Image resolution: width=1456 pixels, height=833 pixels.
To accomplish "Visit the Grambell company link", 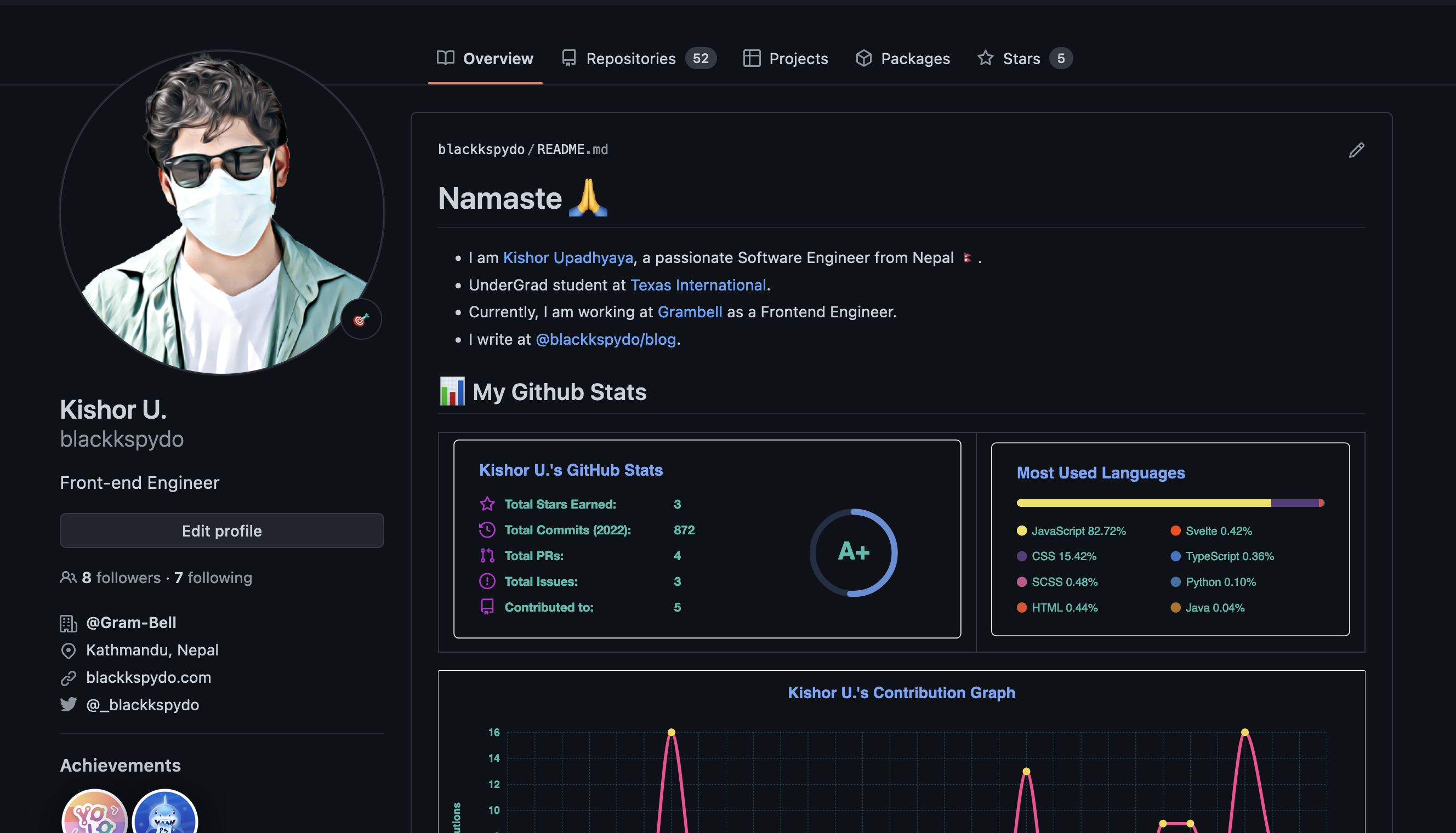I will 690,312.
